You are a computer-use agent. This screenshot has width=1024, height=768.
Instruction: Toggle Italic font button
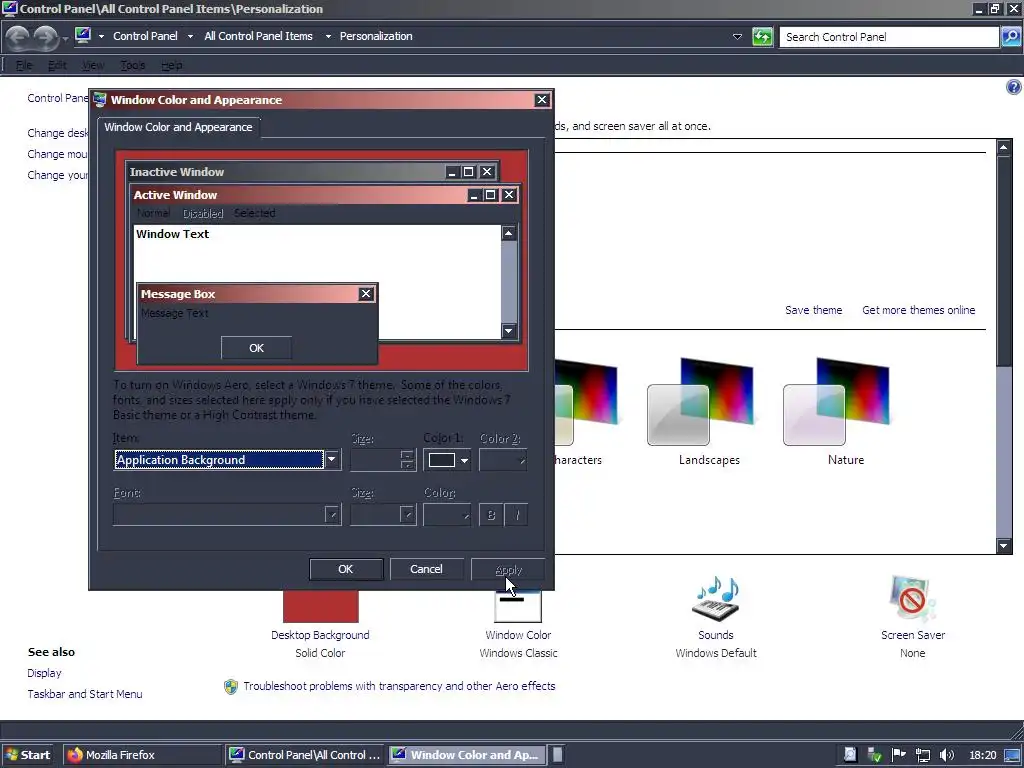pyautogui.click(x=517, y=515)
